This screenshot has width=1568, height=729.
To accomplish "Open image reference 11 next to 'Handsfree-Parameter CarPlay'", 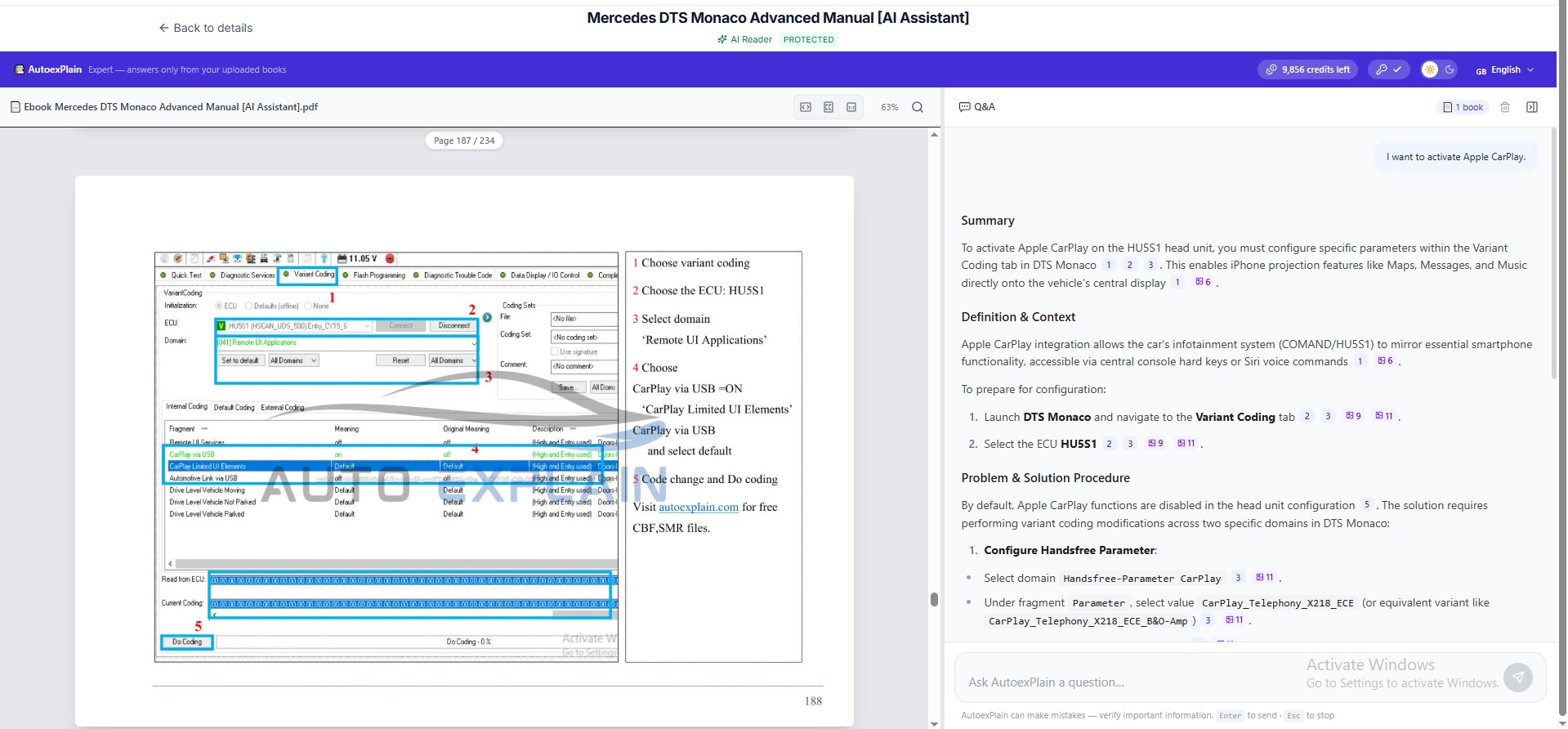I will point(1265,577).
